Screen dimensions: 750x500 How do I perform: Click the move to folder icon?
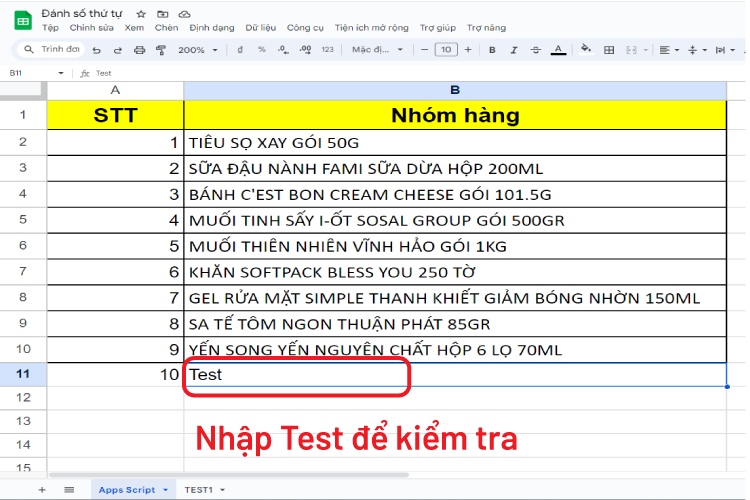pos(163,14)
